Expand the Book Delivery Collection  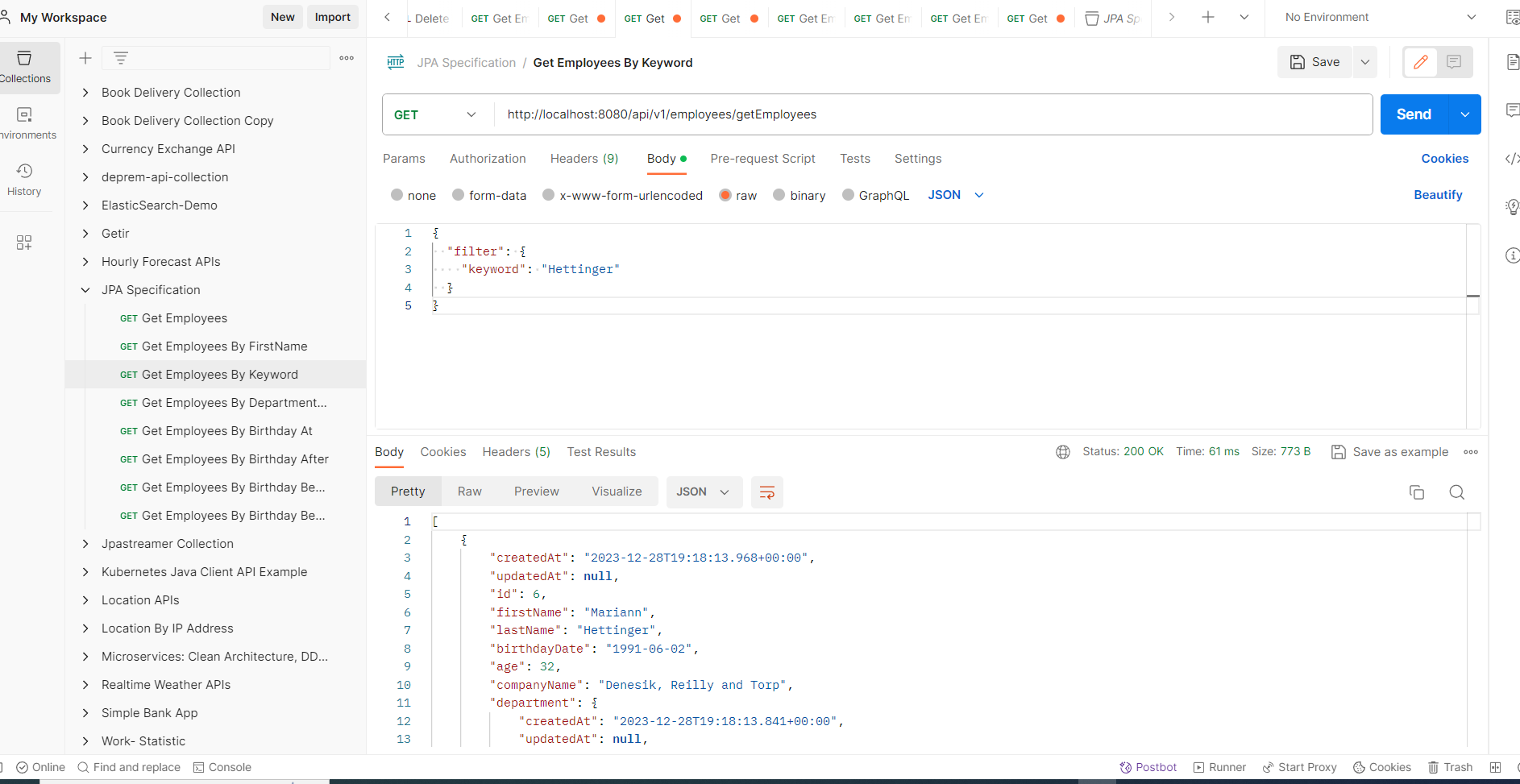(x=85, y=93)
